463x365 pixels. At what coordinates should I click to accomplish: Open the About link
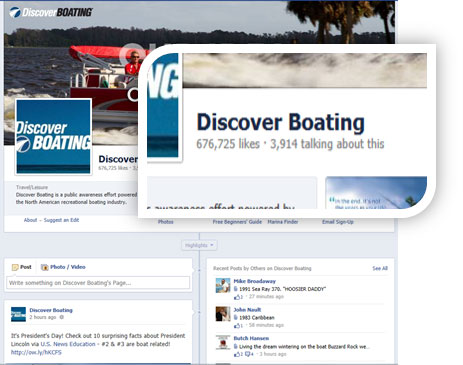tap(30, 220)
